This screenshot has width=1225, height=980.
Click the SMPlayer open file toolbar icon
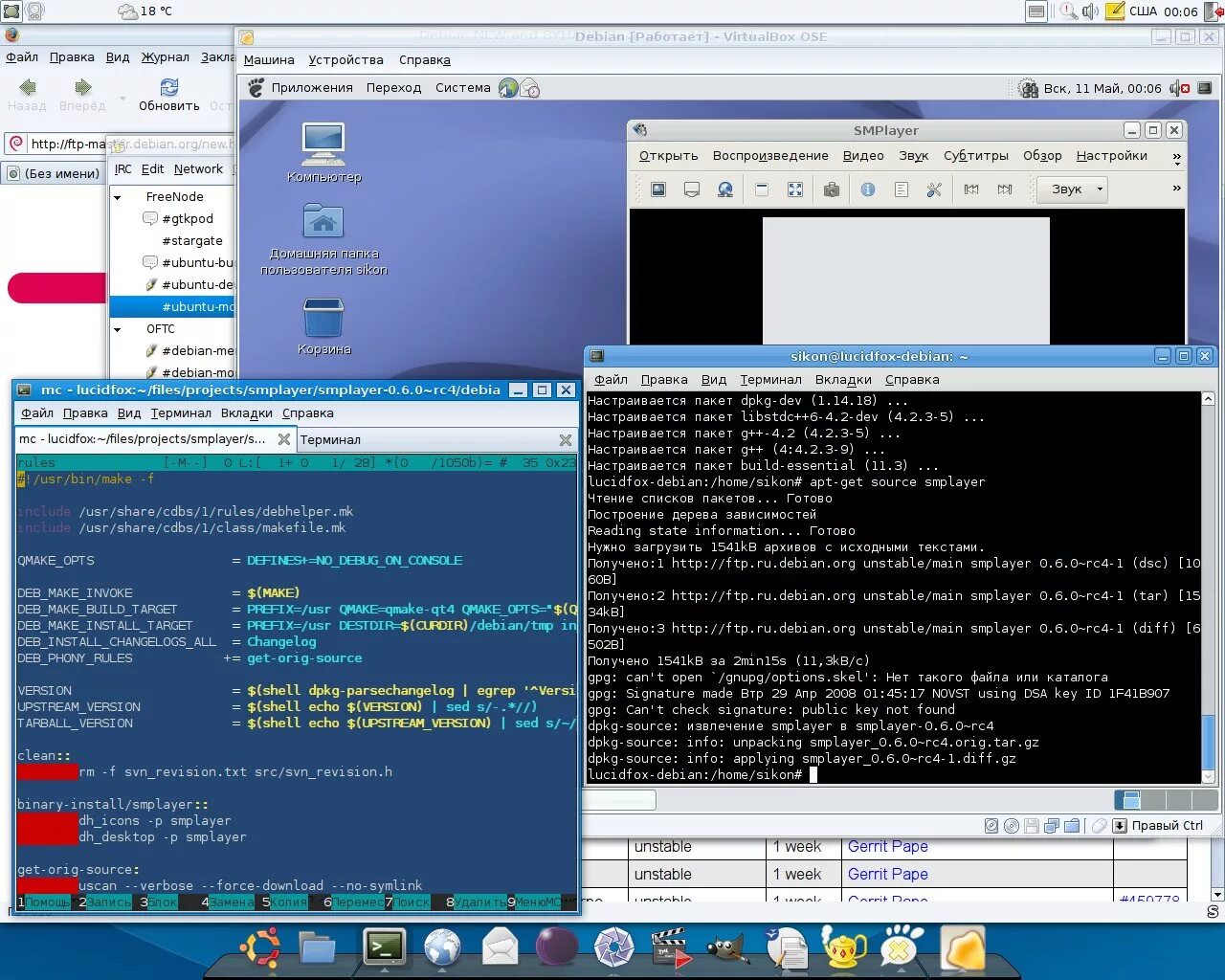pyautogui.click(x=658, y=189)
